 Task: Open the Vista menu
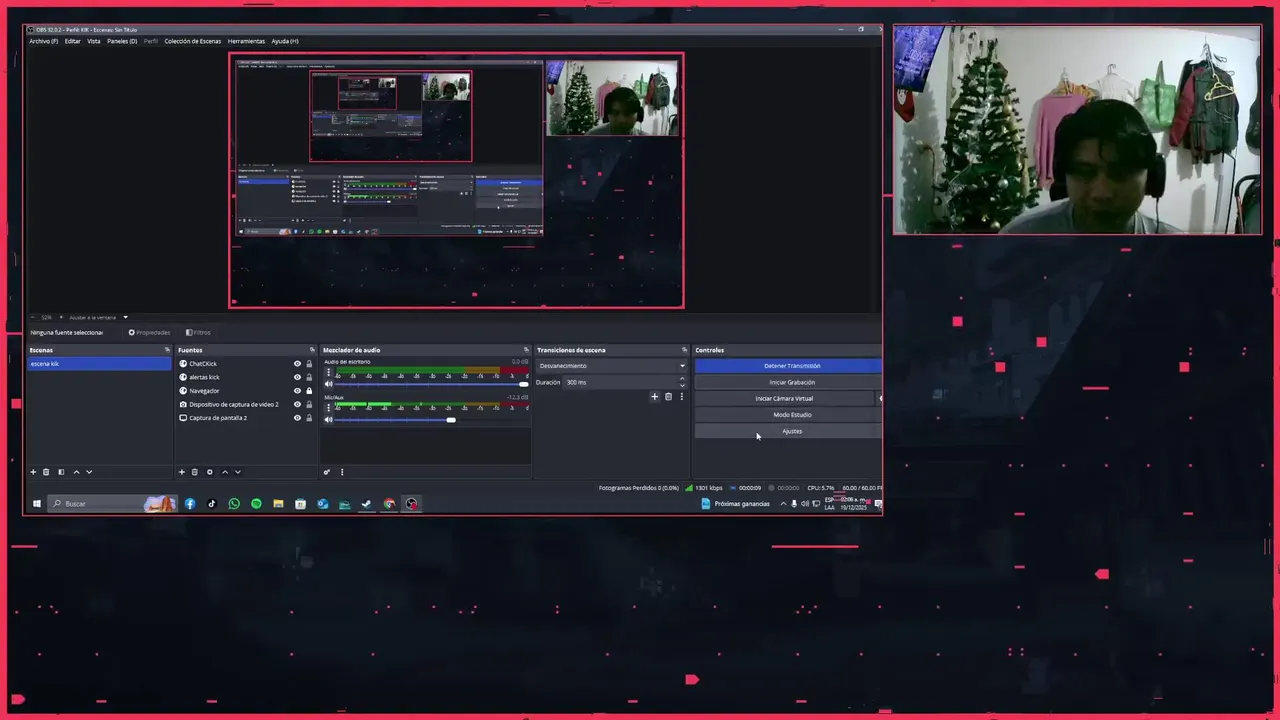tap(94, 41)
